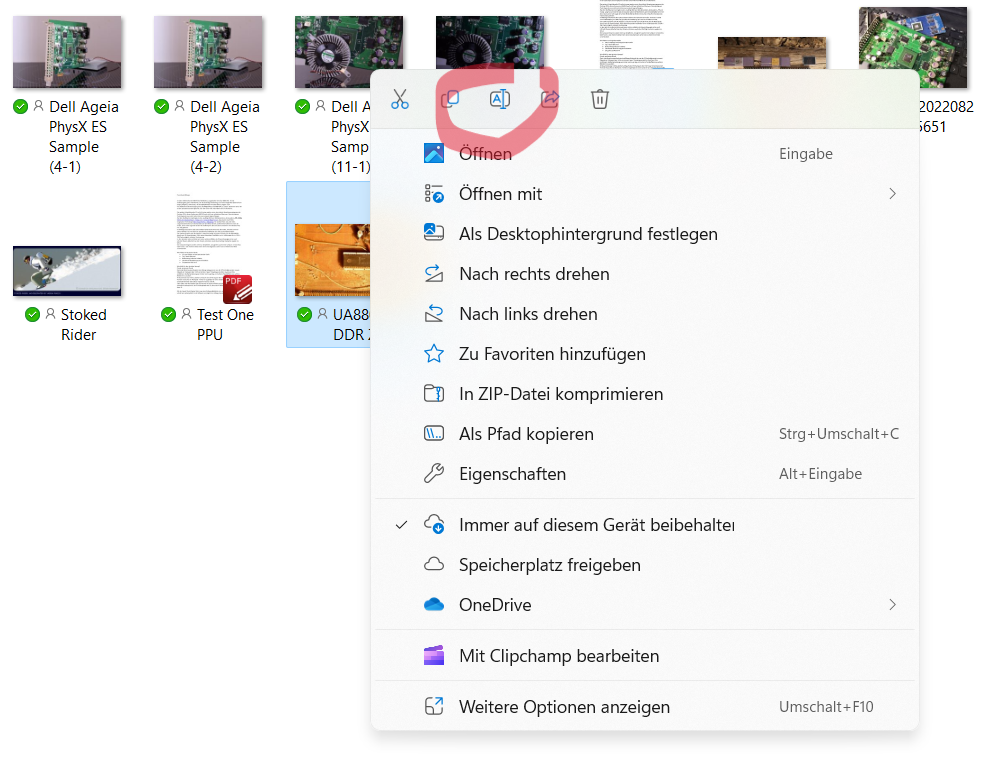Expand the OneDrive chevron arrow
984x778 pixels.
pyautogui.click(x=892, y=605)
